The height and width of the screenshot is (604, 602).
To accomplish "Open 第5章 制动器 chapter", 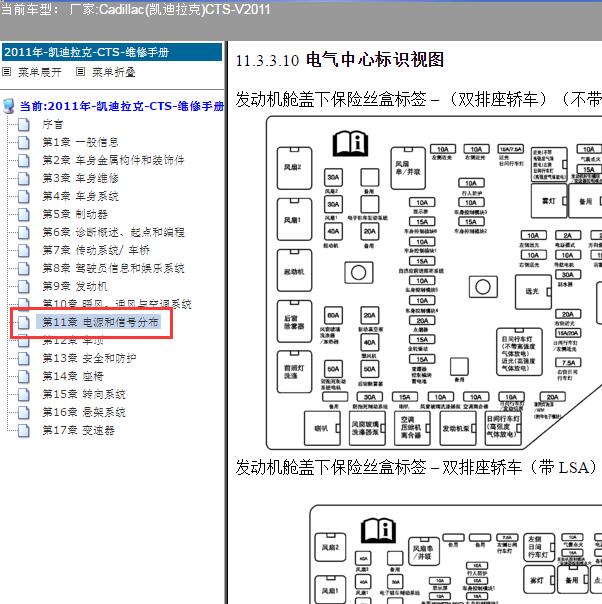I will (75, 214).
